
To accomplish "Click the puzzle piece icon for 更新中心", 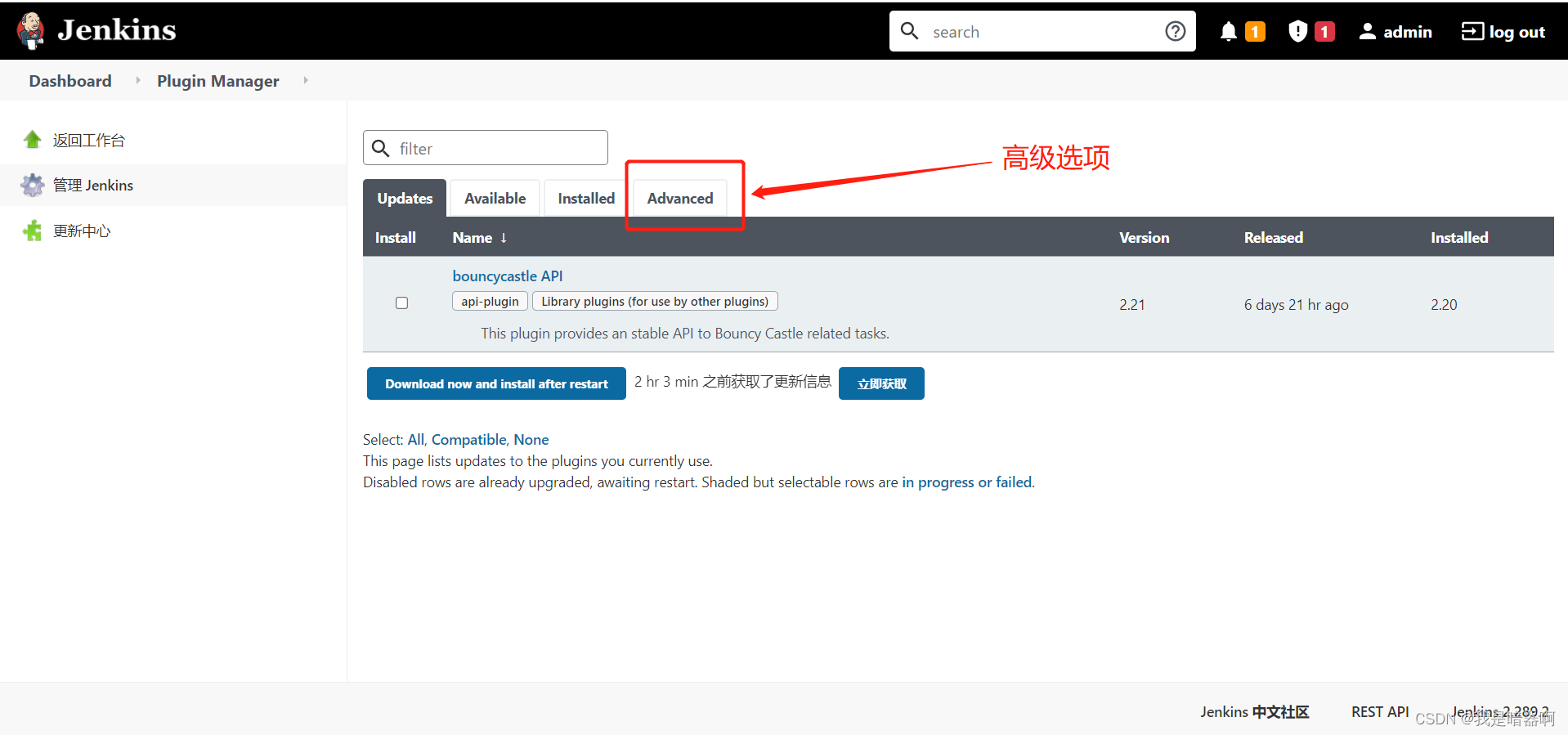I will (x=33, y=231).
